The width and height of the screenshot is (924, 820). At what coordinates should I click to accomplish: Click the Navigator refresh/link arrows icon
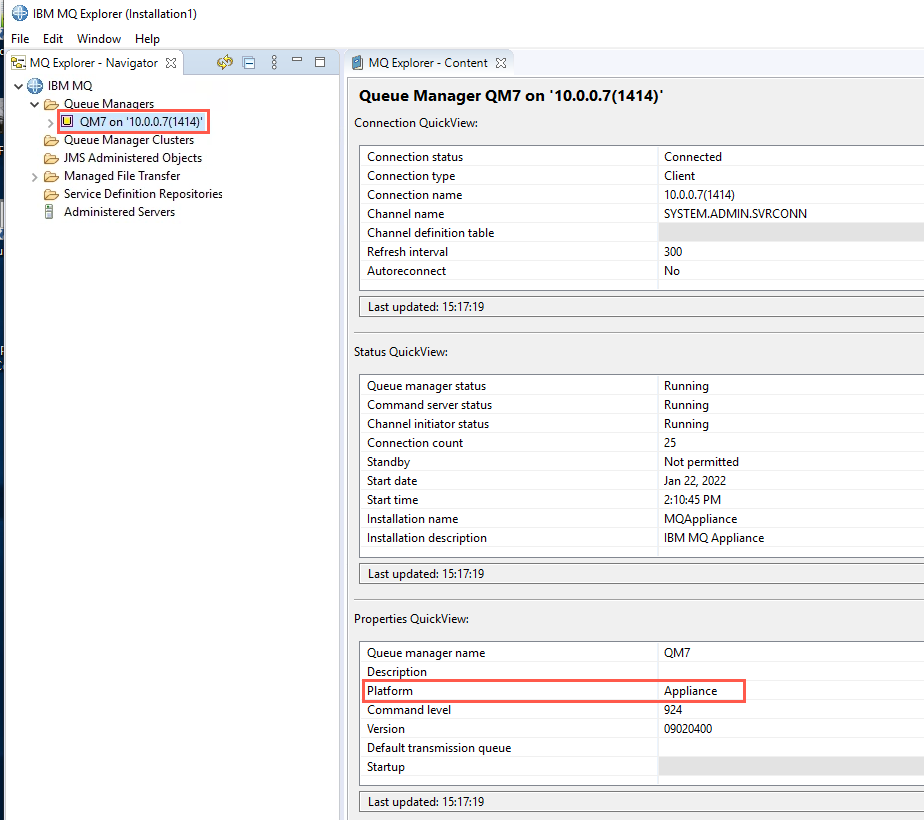pyautogui.click(x=225, y=62)
